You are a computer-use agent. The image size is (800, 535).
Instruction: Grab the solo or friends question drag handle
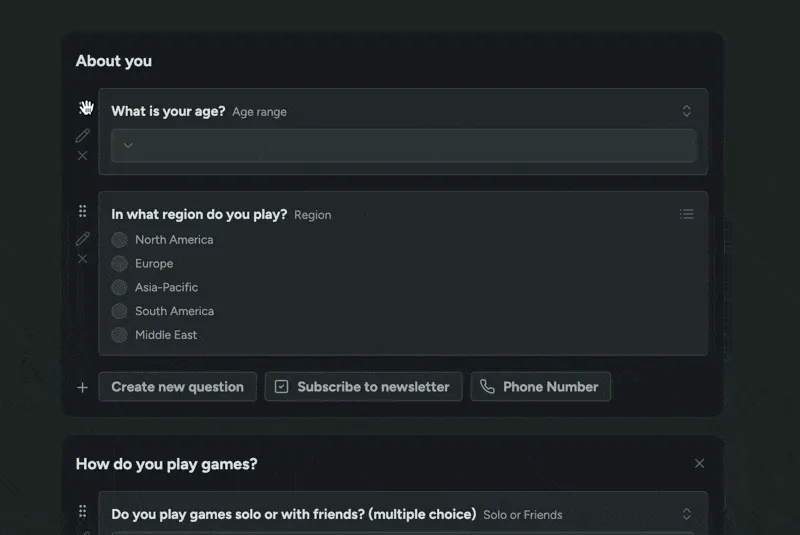pyautogui.click(x=83, y=512)
